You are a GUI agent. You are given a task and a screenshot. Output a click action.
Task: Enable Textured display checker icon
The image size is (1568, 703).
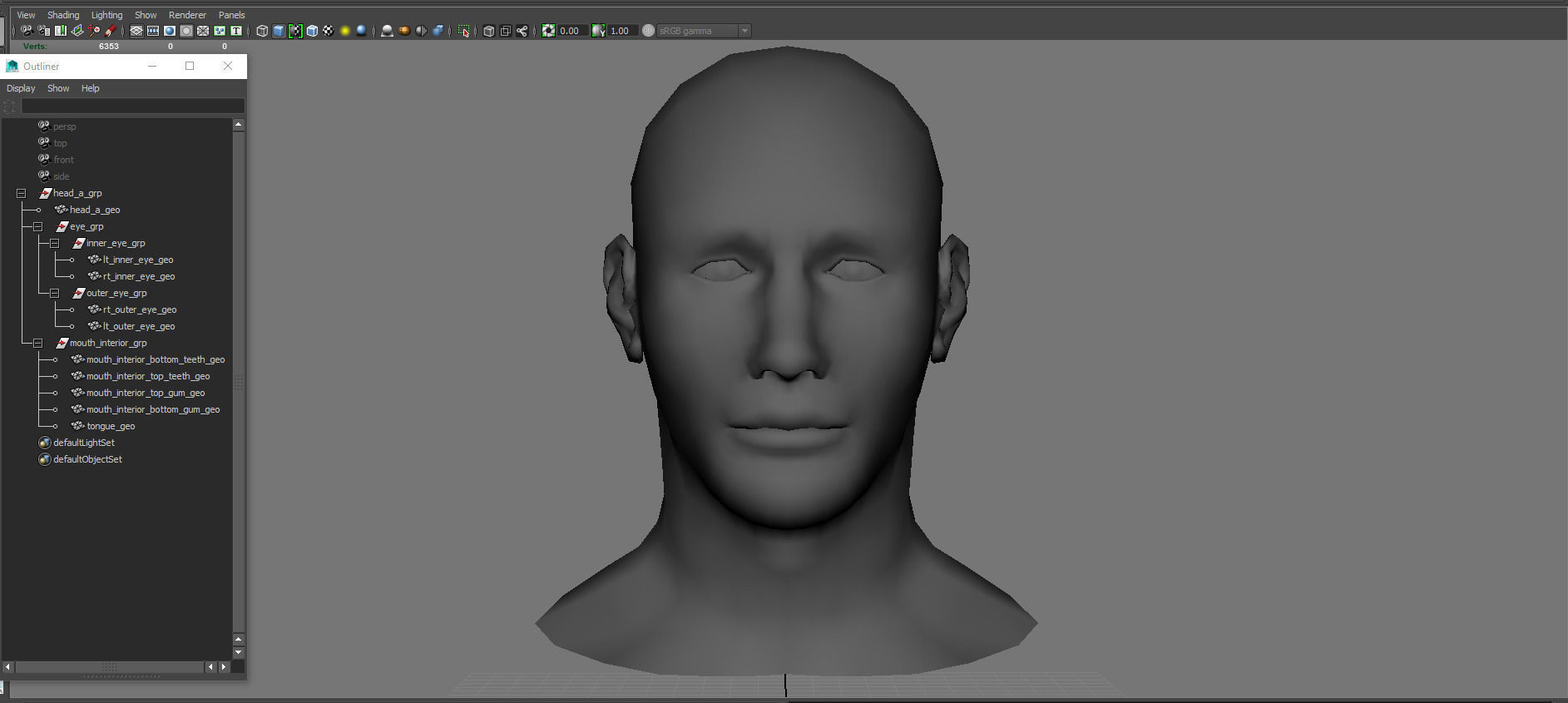[329, 31]
